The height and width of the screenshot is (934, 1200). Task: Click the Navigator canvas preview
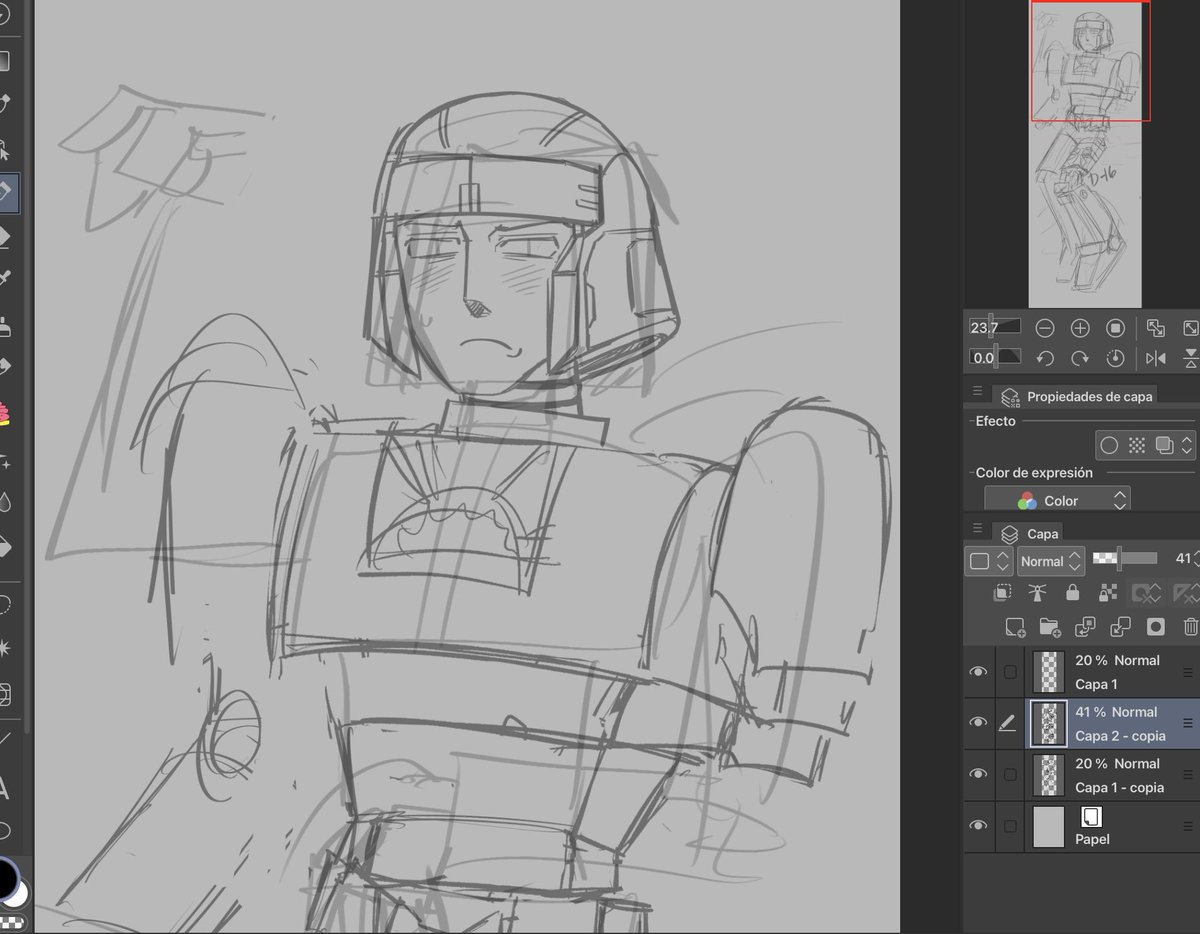pyautogui.click(x=1085, y=153)
